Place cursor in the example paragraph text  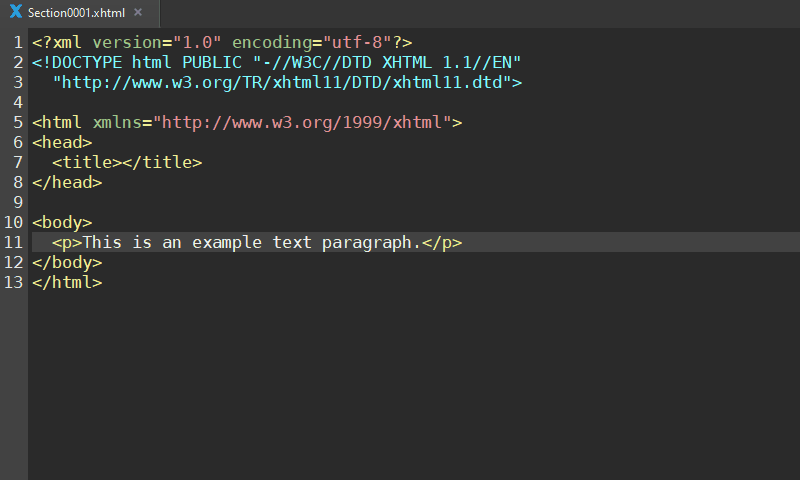click(250, 242)
